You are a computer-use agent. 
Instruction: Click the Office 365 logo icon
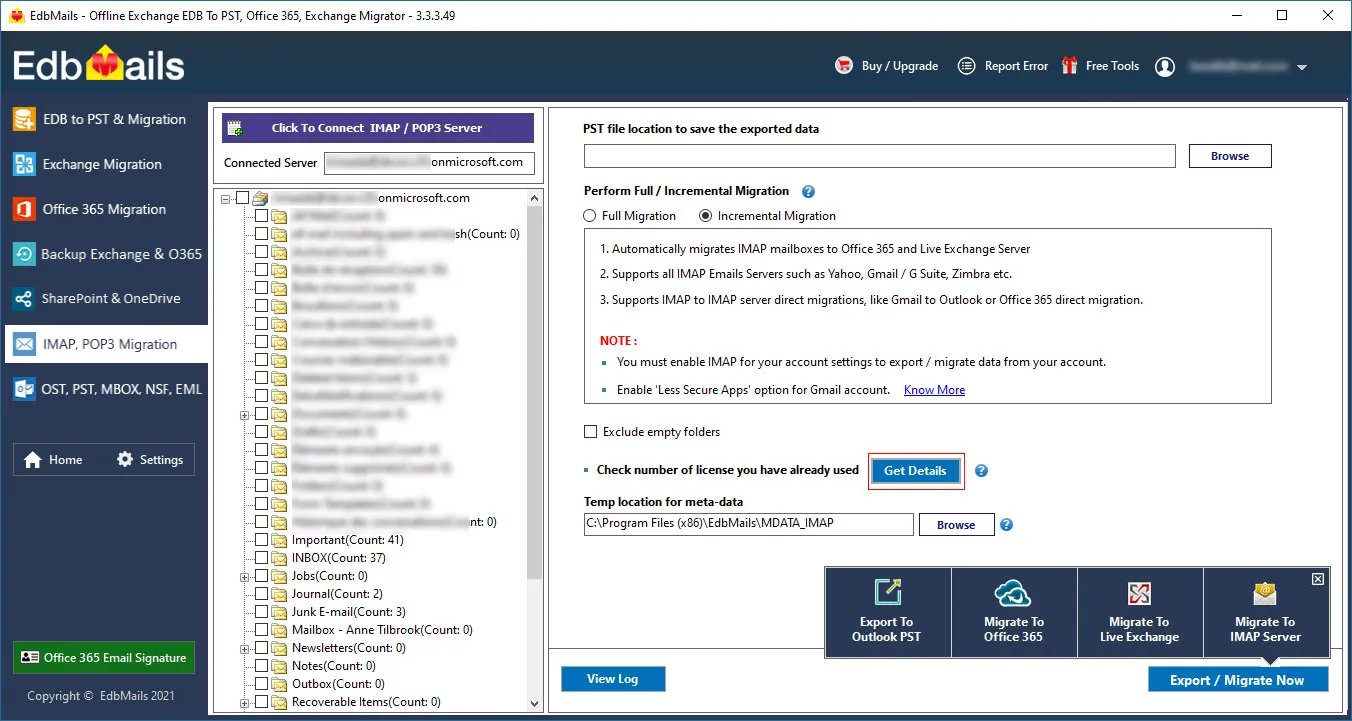coord(24,209)
